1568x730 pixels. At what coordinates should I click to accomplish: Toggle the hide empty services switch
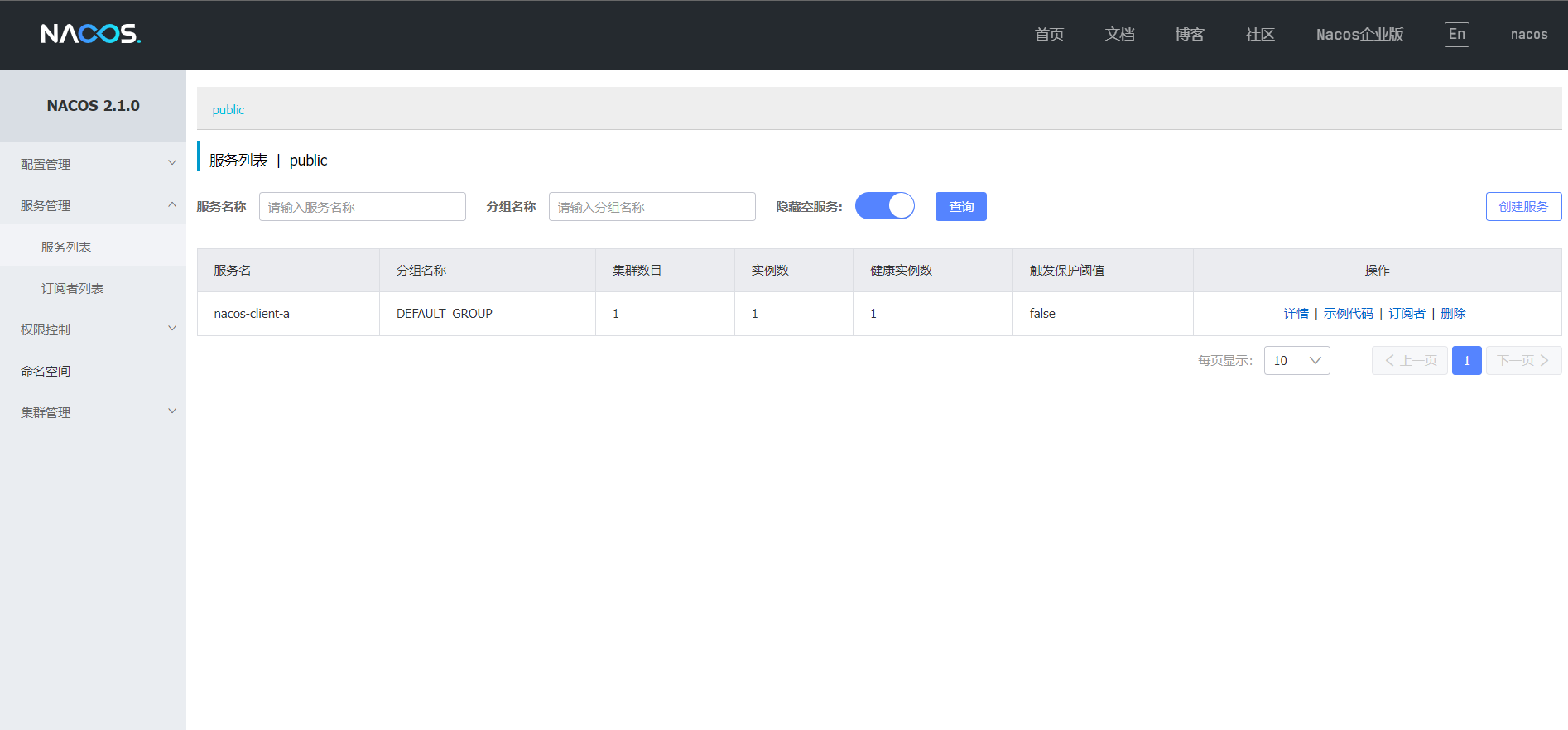(x=885, y=206)
